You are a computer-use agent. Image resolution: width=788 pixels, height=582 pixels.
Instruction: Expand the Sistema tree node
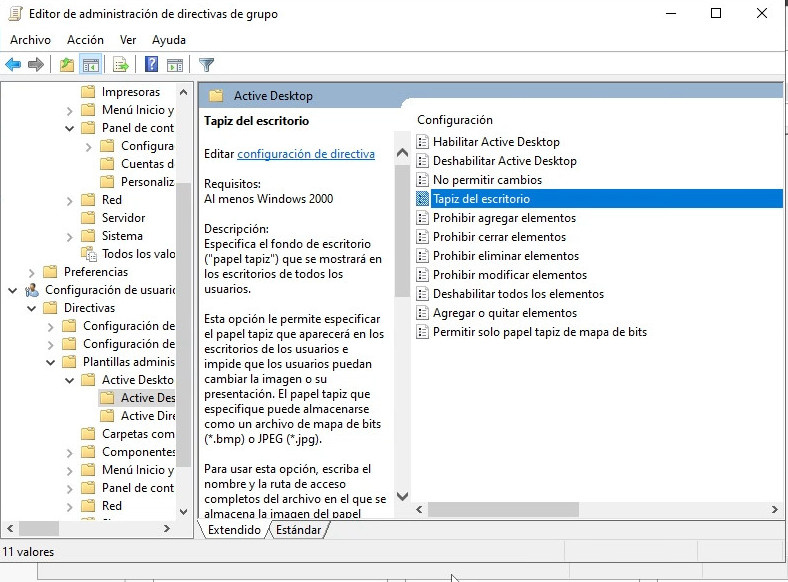tap(69, 236)
